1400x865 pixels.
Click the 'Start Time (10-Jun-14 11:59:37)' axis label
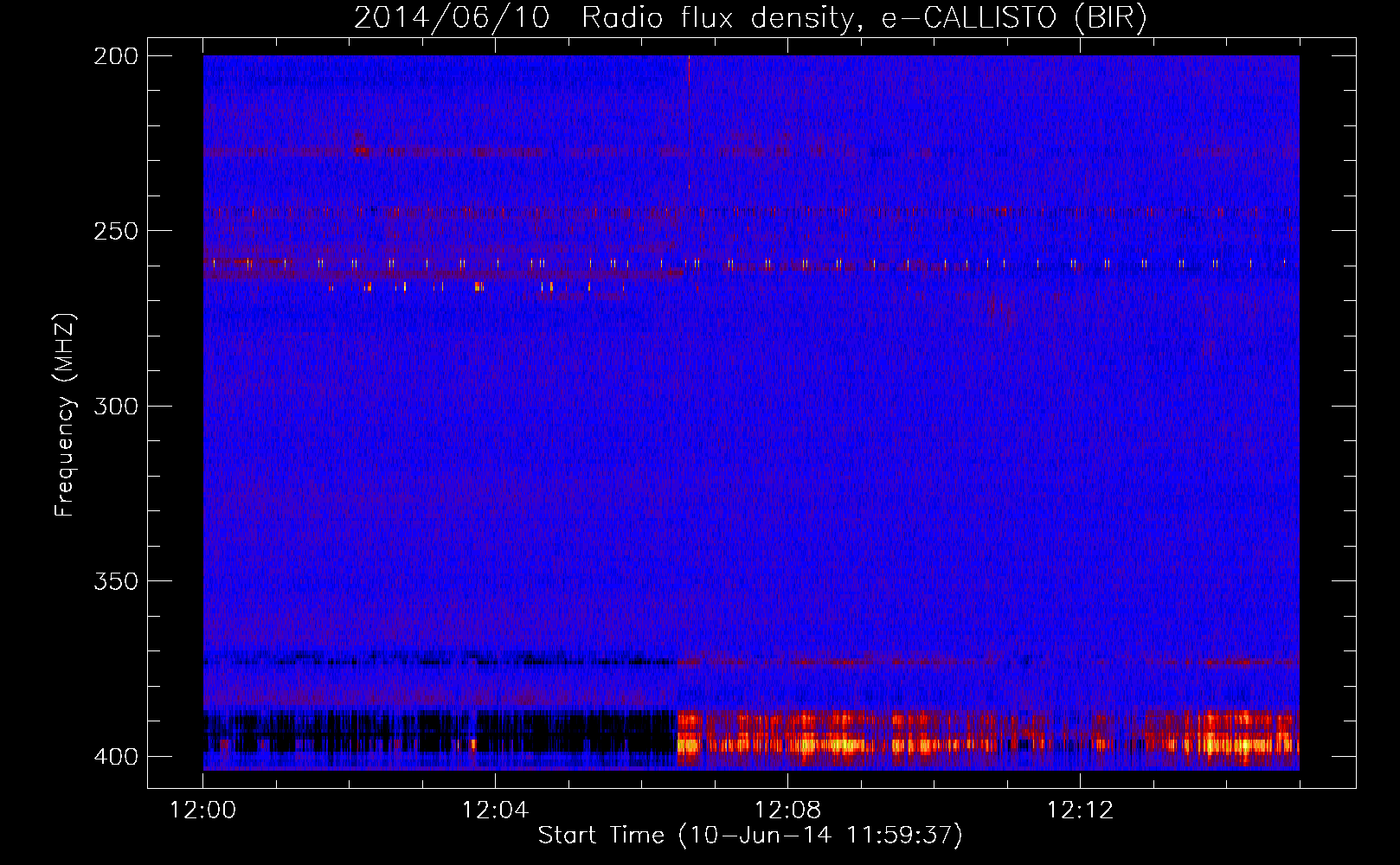point(750,836)
